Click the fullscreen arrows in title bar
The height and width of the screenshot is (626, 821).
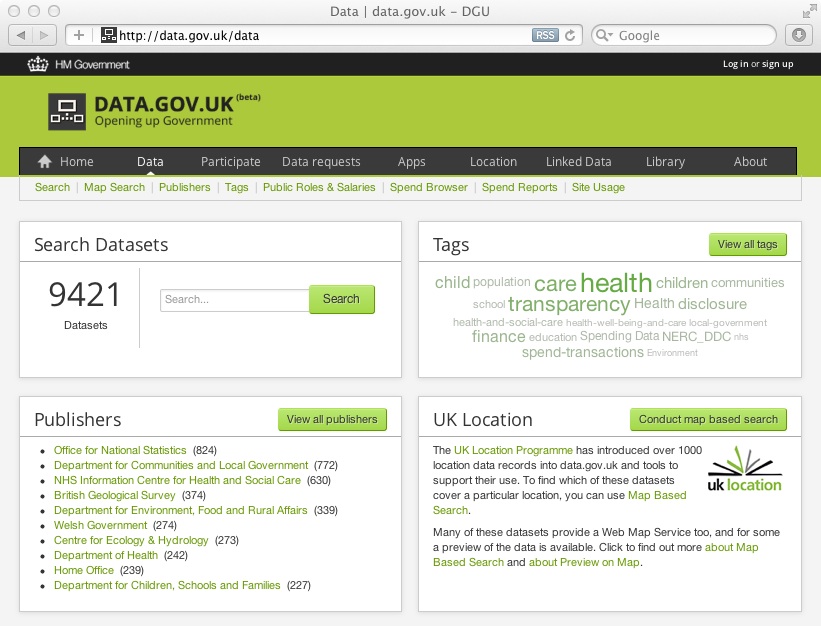click(809, 11)
